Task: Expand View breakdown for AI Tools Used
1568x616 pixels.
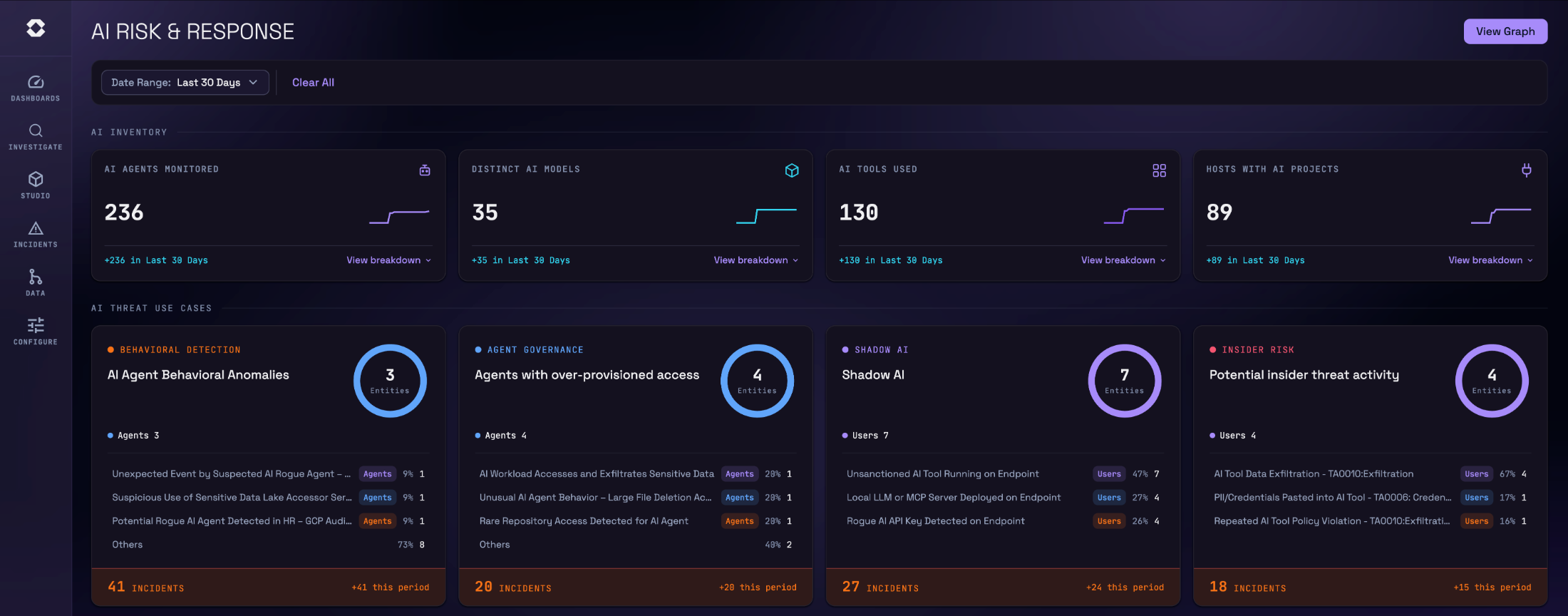Action: click(x=1123, y=260)
